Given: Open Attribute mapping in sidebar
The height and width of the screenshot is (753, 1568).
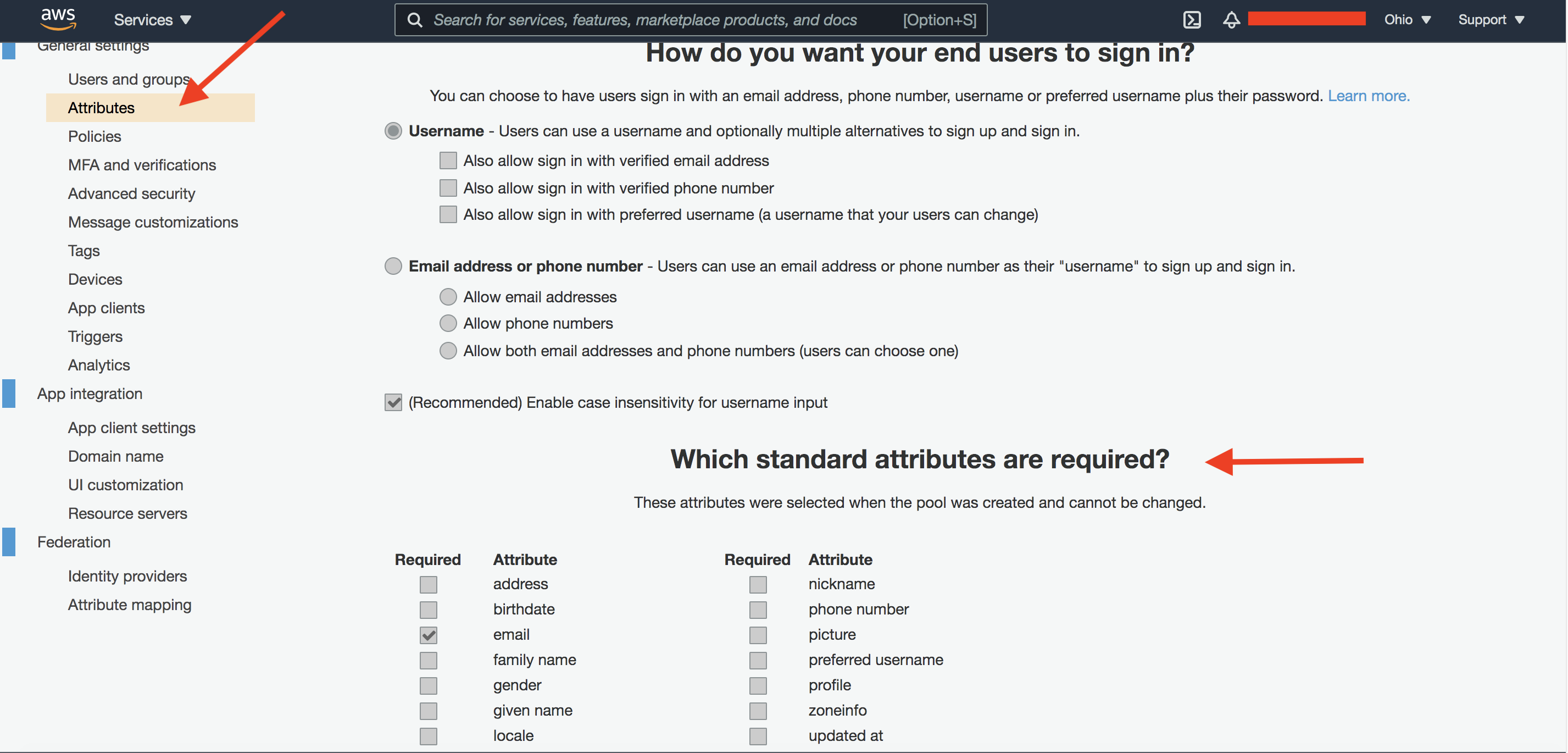Looking at the screenshot, I should (130, 605).
